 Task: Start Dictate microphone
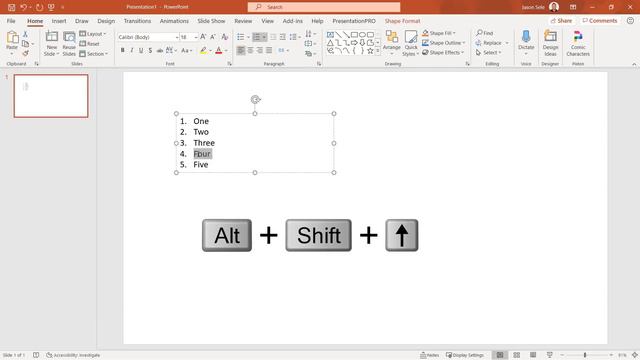[526, 42]
